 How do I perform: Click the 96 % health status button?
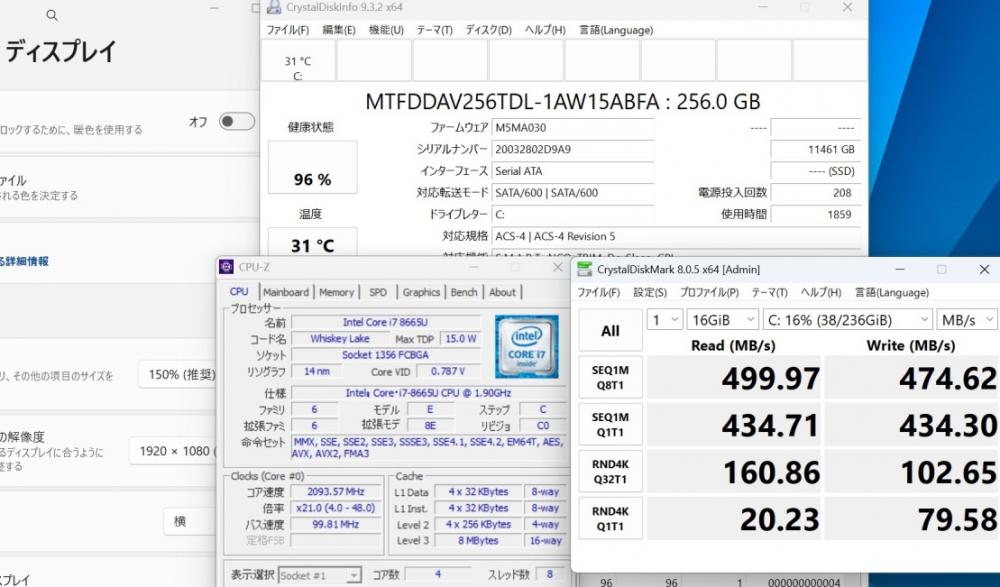[312, 167]
